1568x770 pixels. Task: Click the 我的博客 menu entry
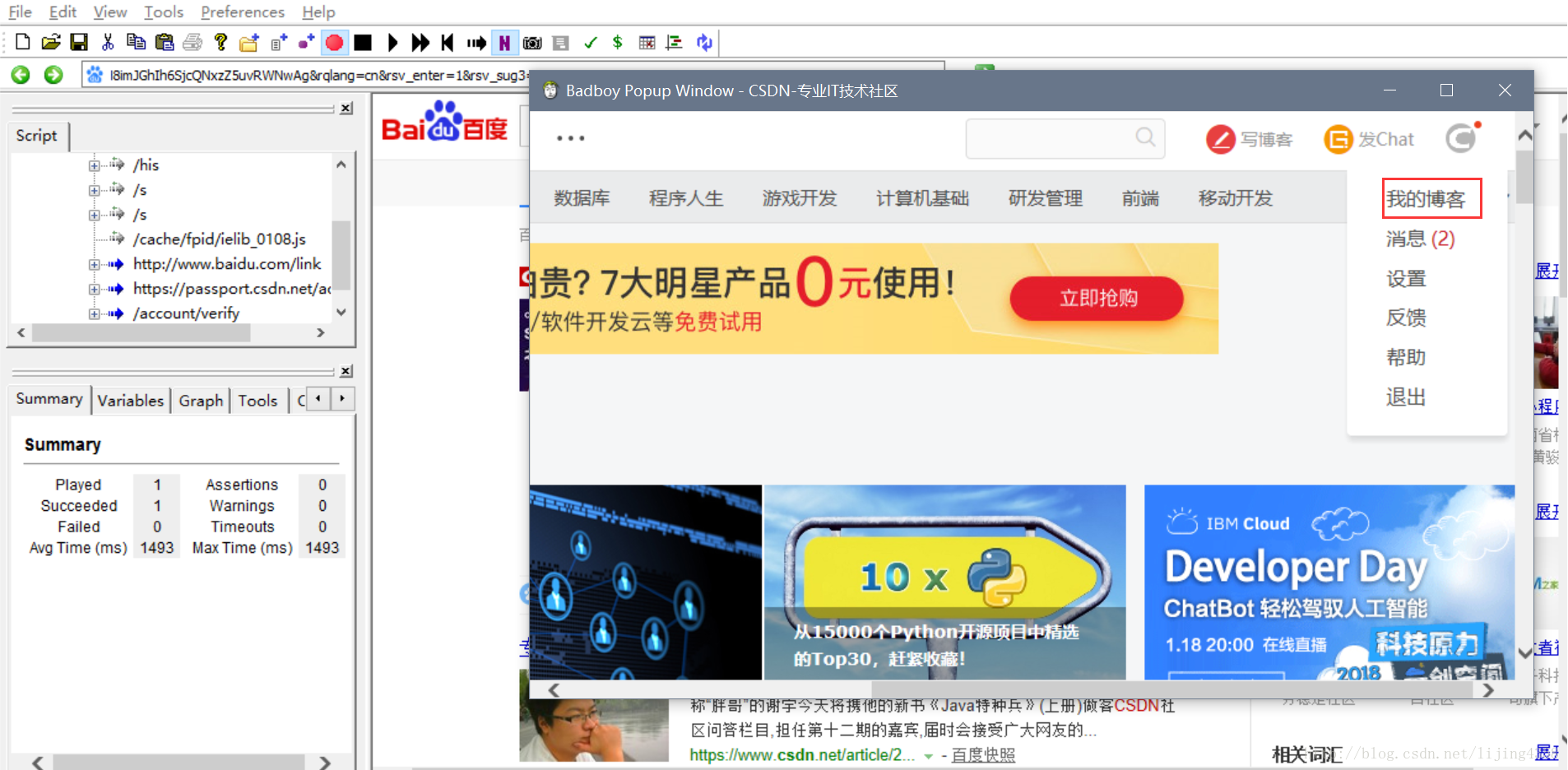pyautogui.click(x=1426, y=198)
